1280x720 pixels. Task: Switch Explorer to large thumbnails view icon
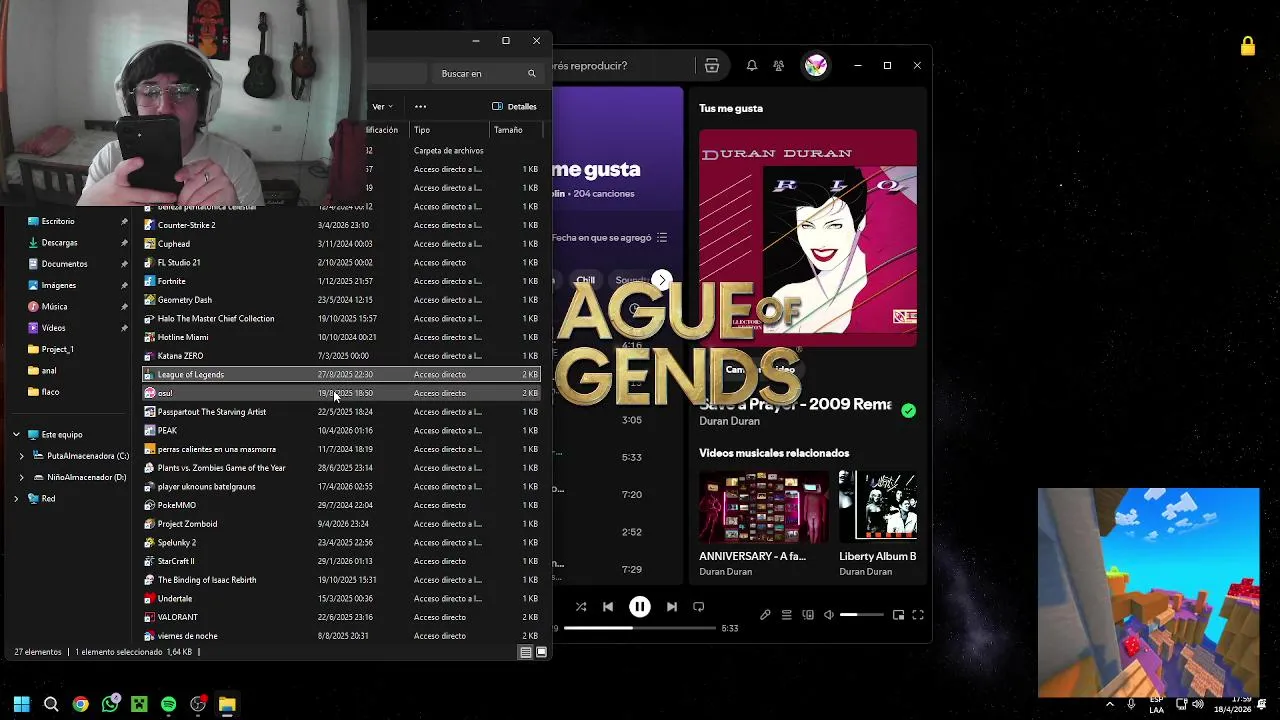(542, 652)
